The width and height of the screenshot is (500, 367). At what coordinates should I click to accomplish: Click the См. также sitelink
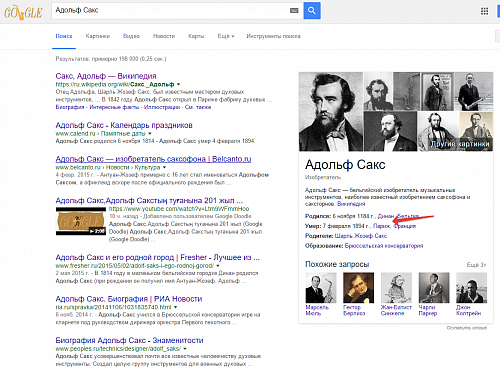point(198,107)
